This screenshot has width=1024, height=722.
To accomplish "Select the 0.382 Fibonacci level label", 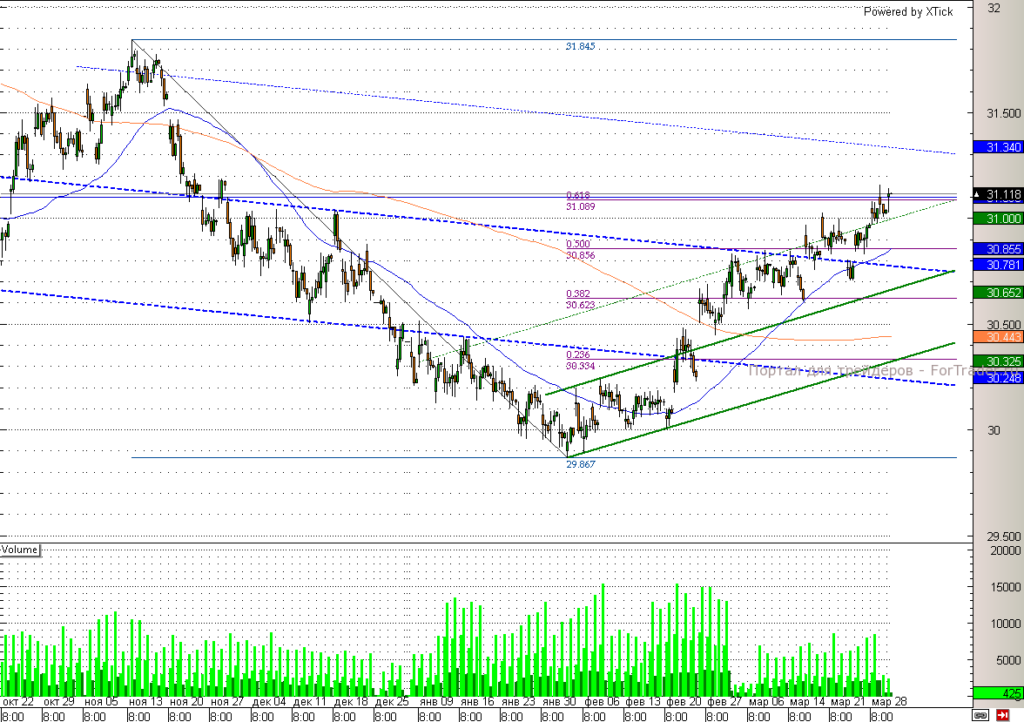I will pos(578,294).
